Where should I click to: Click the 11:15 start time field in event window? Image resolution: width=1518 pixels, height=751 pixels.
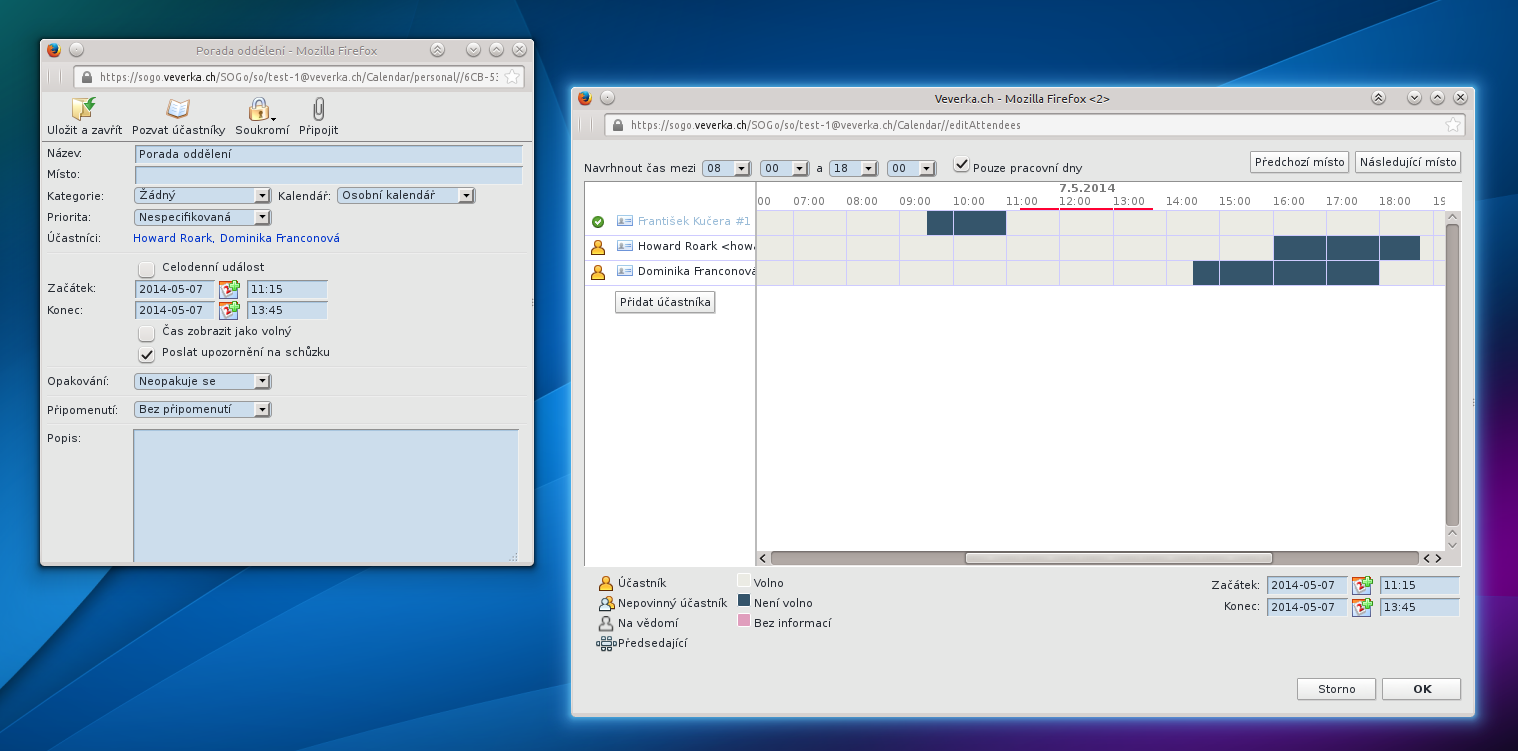(287, 289)
